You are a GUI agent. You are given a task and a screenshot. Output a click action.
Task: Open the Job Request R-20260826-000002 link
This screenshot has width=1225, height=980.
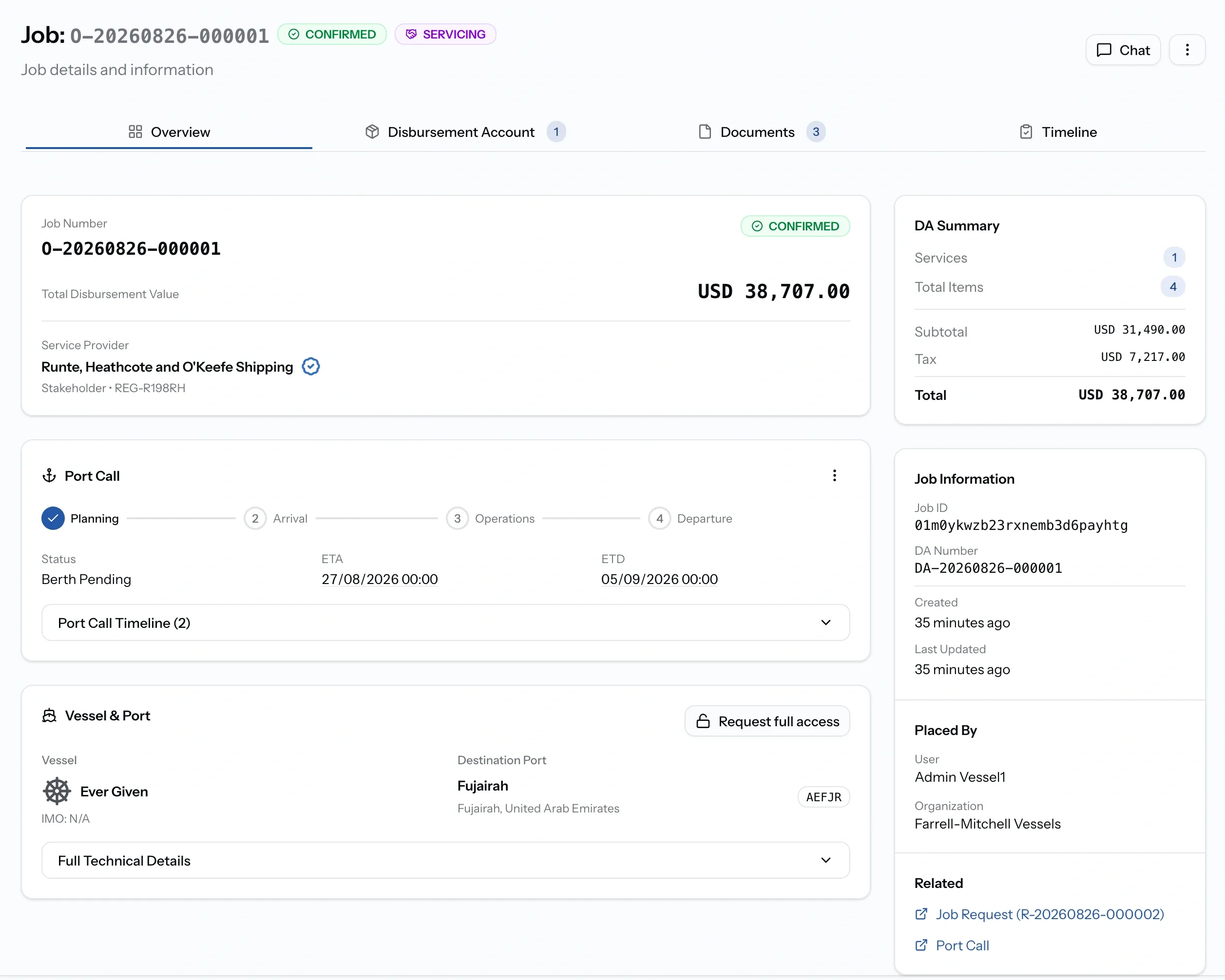[1050, 914]
